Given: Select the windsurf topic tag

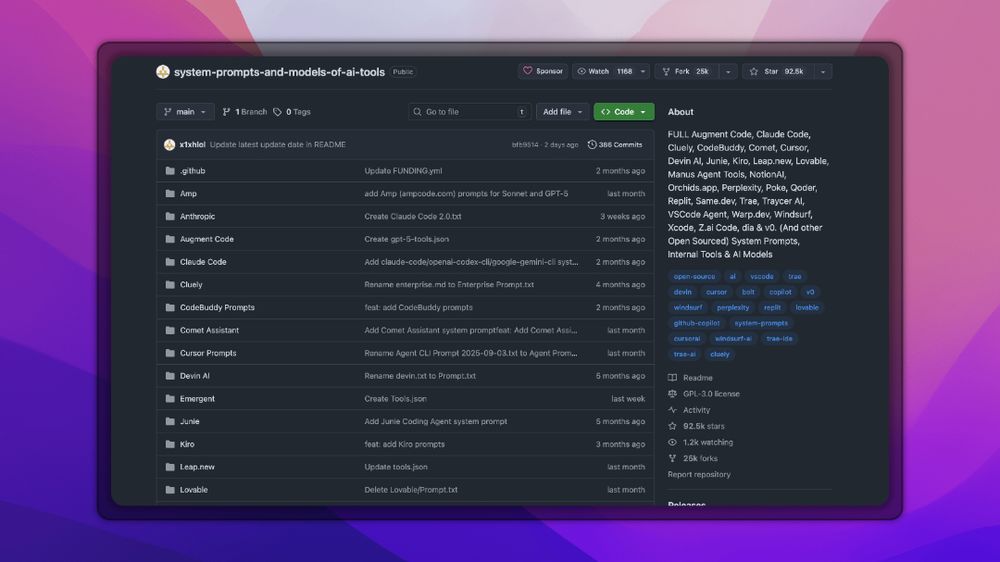Looking at the screenshot, I should 688,307.
